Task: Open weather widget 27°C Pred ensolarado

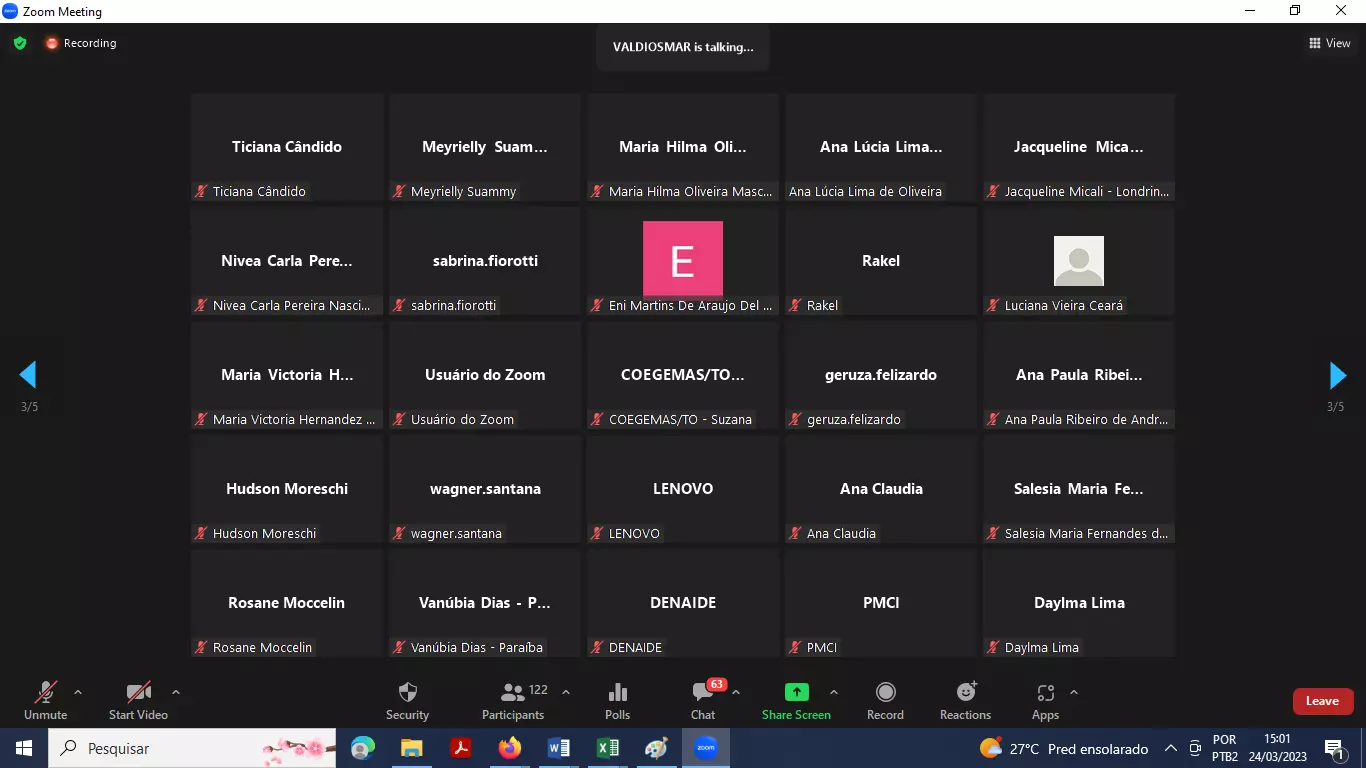Action: pos(1064,748)
